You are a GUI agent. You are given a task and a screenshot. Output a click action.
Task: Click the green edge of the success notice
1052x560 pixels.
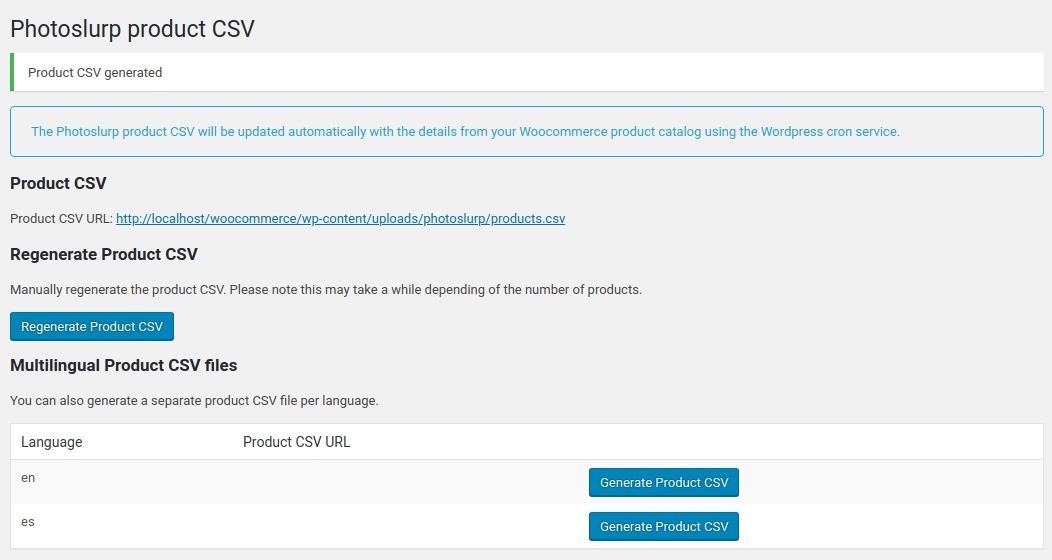tap(12, 72)
